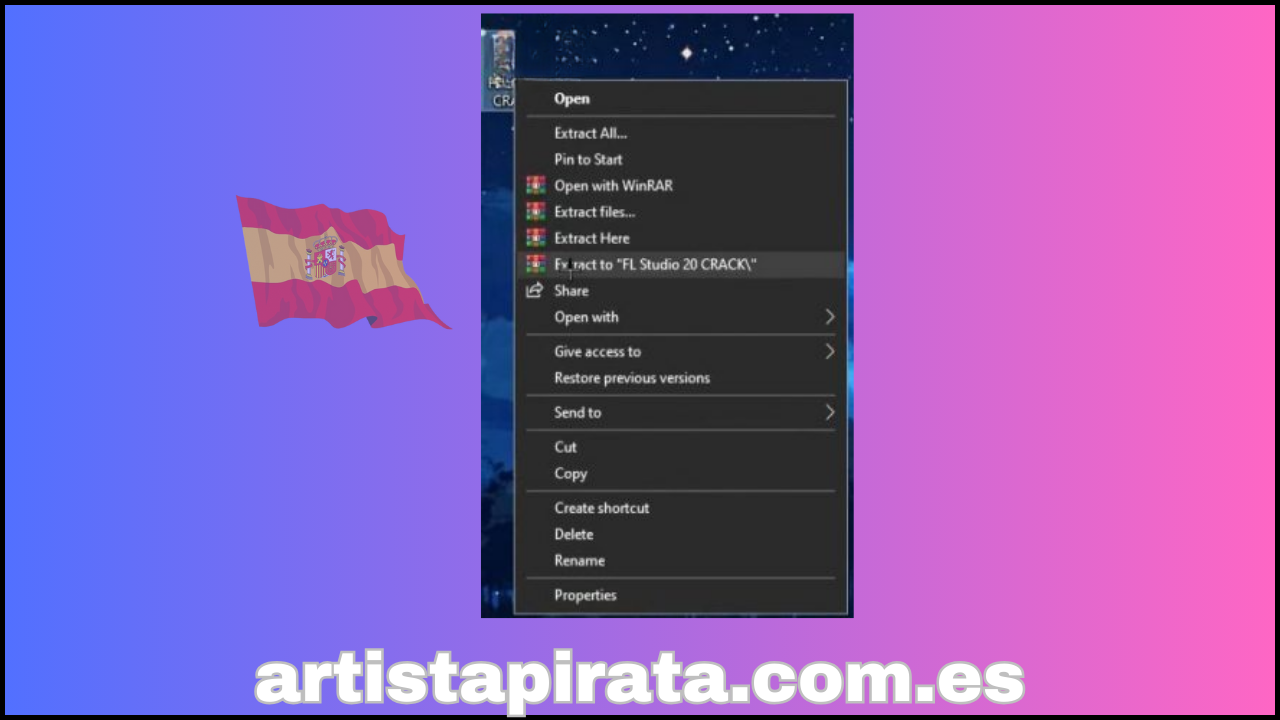Select the Extract All... menu entry

pos(590,133)
